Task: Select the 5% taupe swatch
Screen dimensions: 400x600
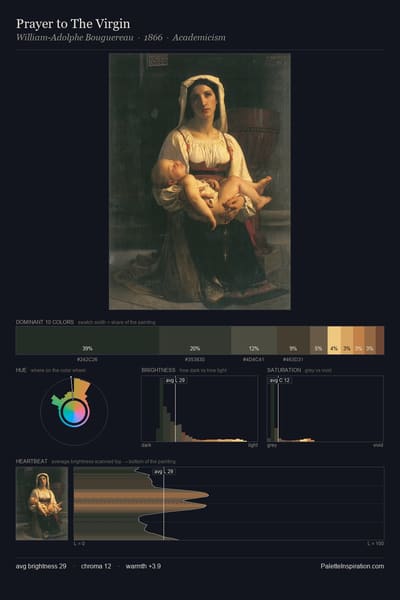Action: [318, 340]
